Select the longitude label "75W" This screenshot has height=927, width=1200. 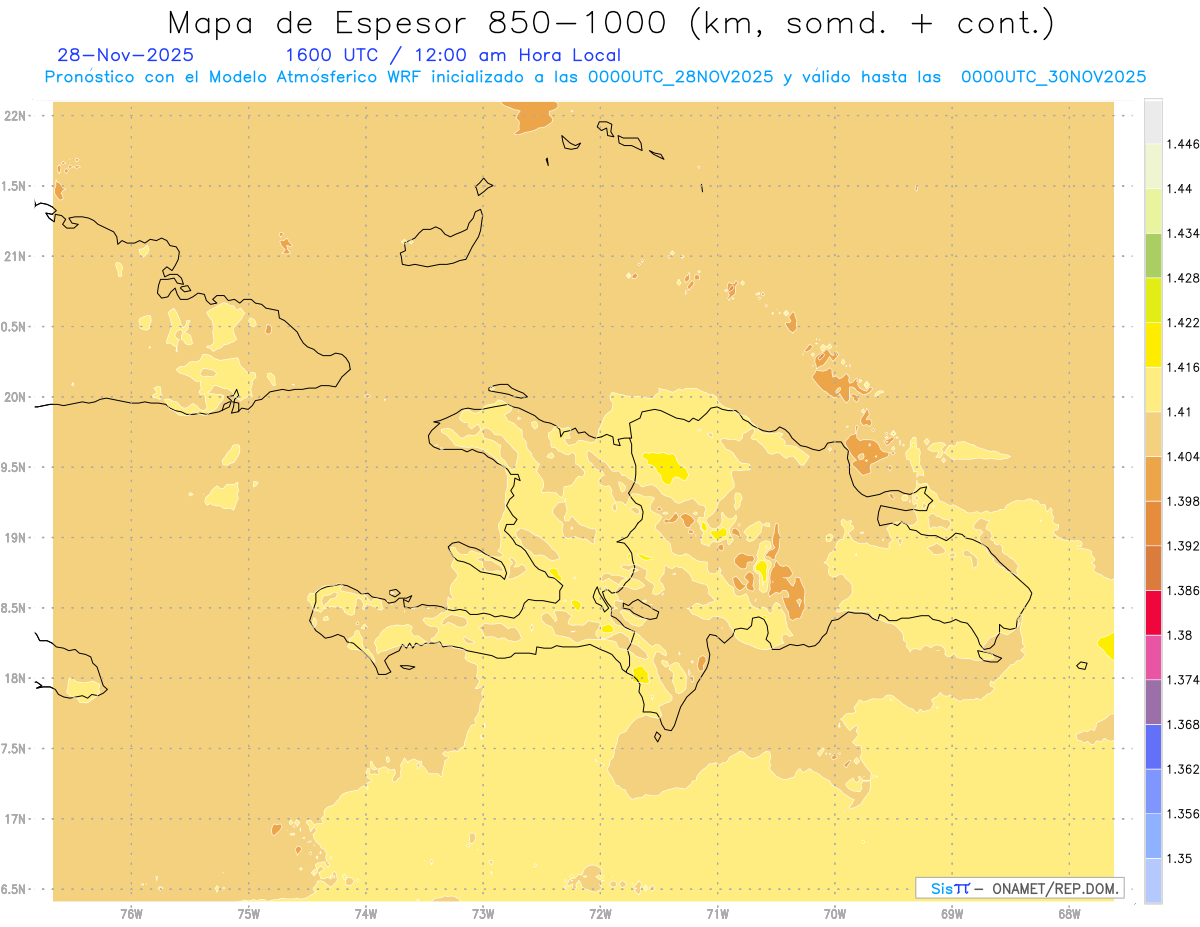248,913
